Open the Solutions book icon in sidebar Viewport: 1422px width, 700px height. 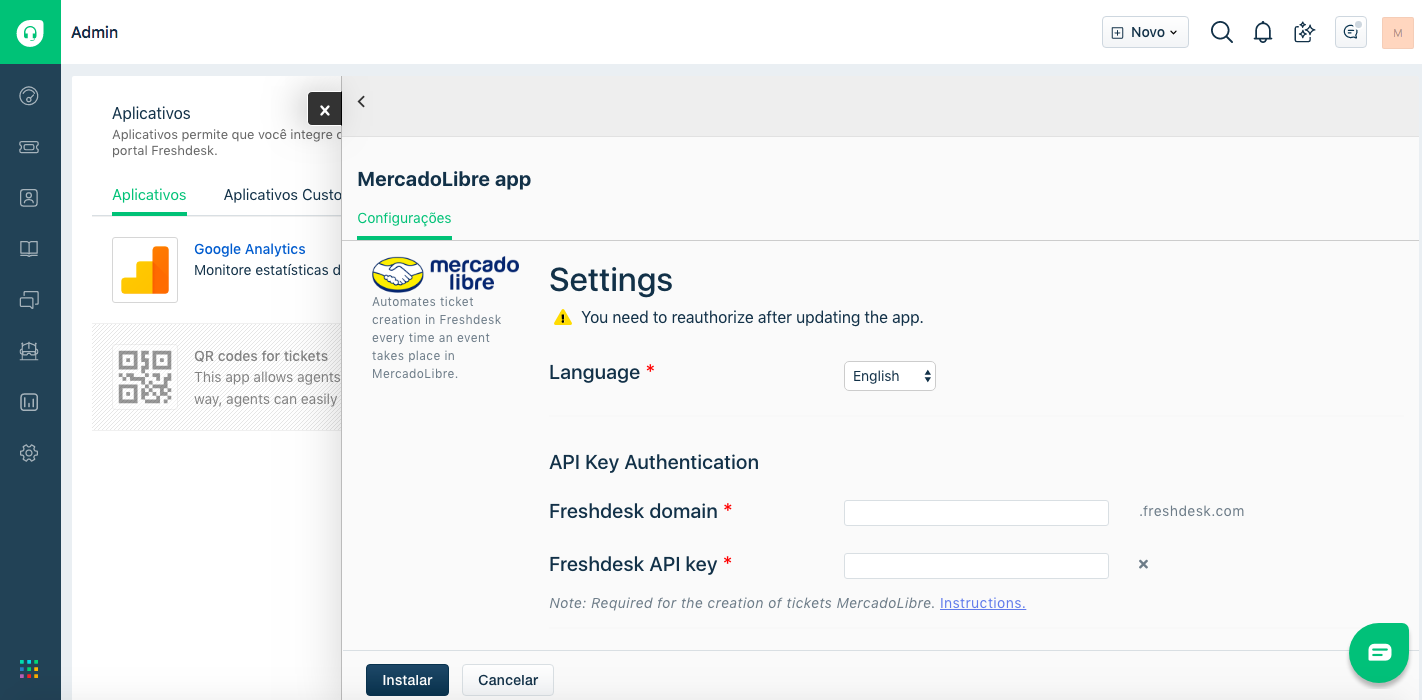pos(29,249)
